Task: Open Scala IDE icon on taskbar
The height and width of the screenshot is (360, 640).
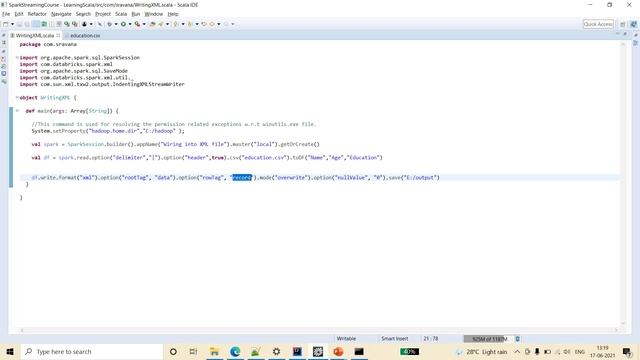Action: 318,351
